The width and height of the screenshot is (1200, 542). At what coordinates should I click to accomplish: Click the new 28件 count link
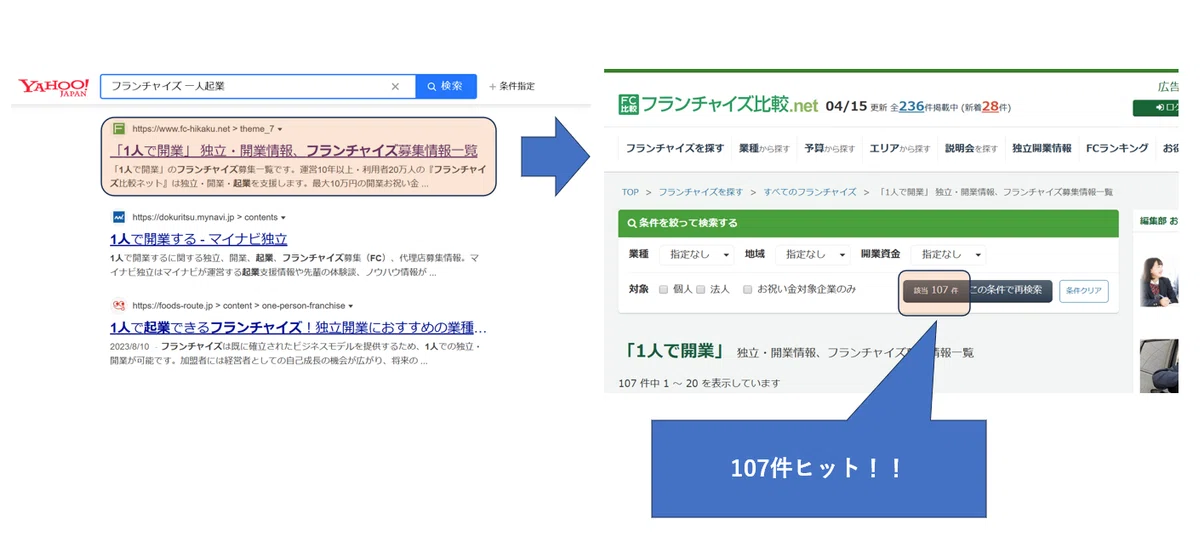pyautogui.click(x=991, y=106)
